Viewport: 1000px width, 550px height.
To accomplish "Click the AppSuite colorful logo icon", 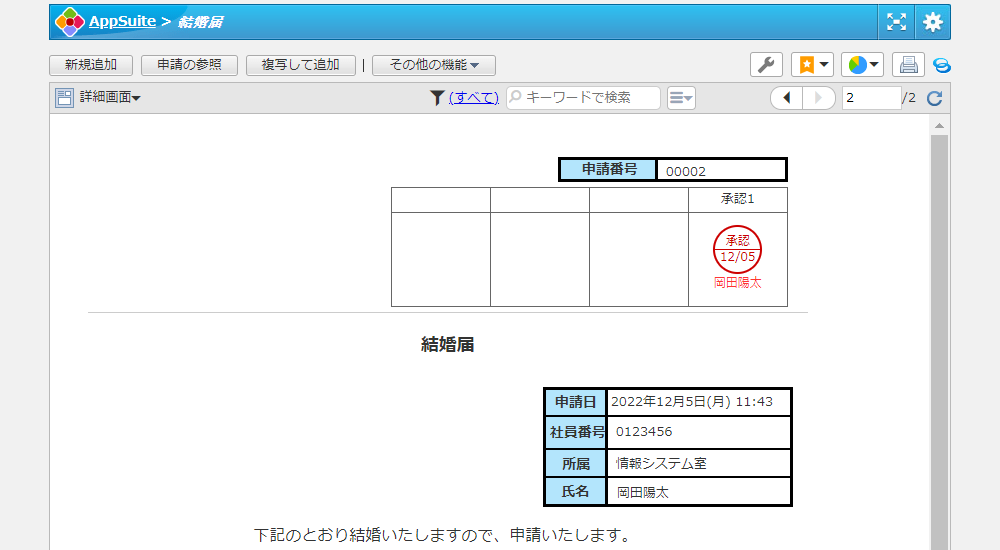I will (x=70, y=22).
